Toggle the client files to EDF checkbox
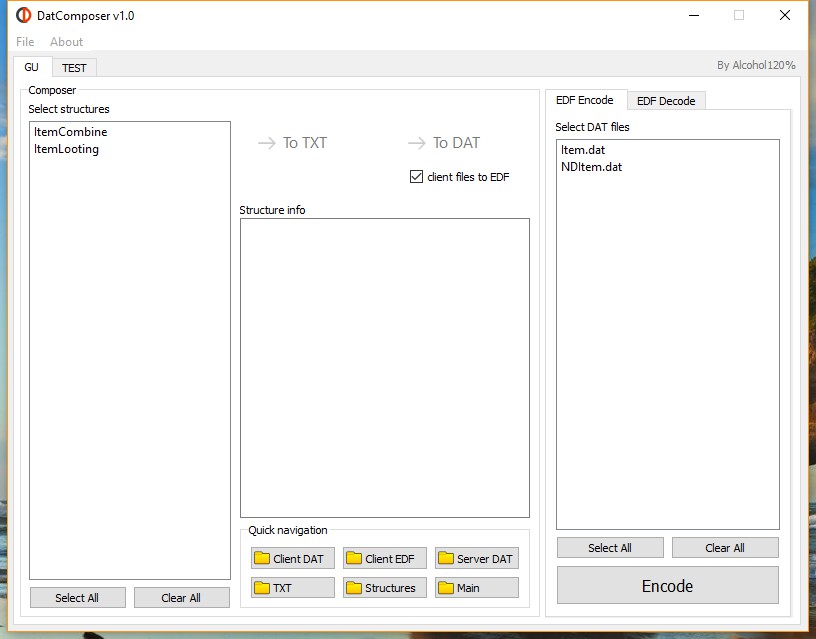The image size is (816, 639). (416, 177)
